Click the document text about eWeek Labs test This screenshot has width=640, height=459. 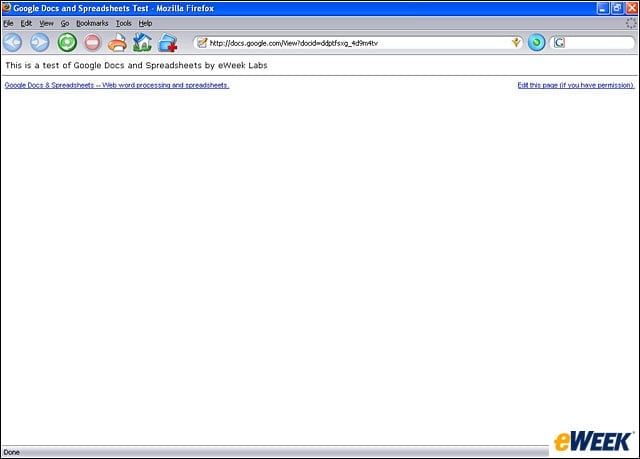136,65
